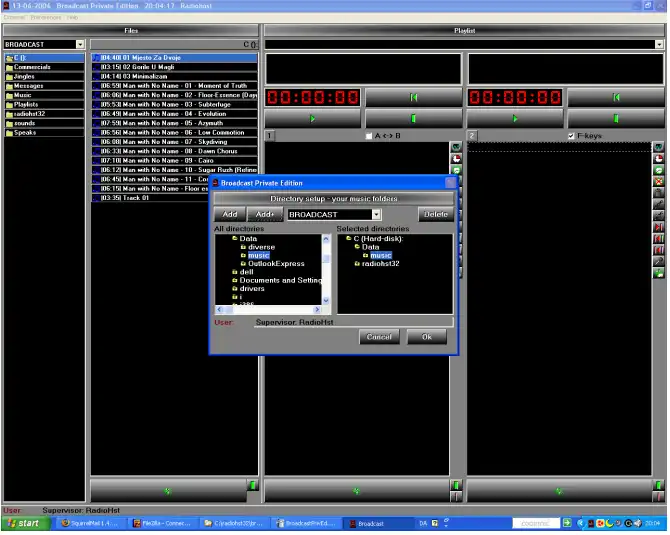Open the Playlist dropdown at top
The height and width of the screenshot is (535, 670).
[x=659, y=44]
